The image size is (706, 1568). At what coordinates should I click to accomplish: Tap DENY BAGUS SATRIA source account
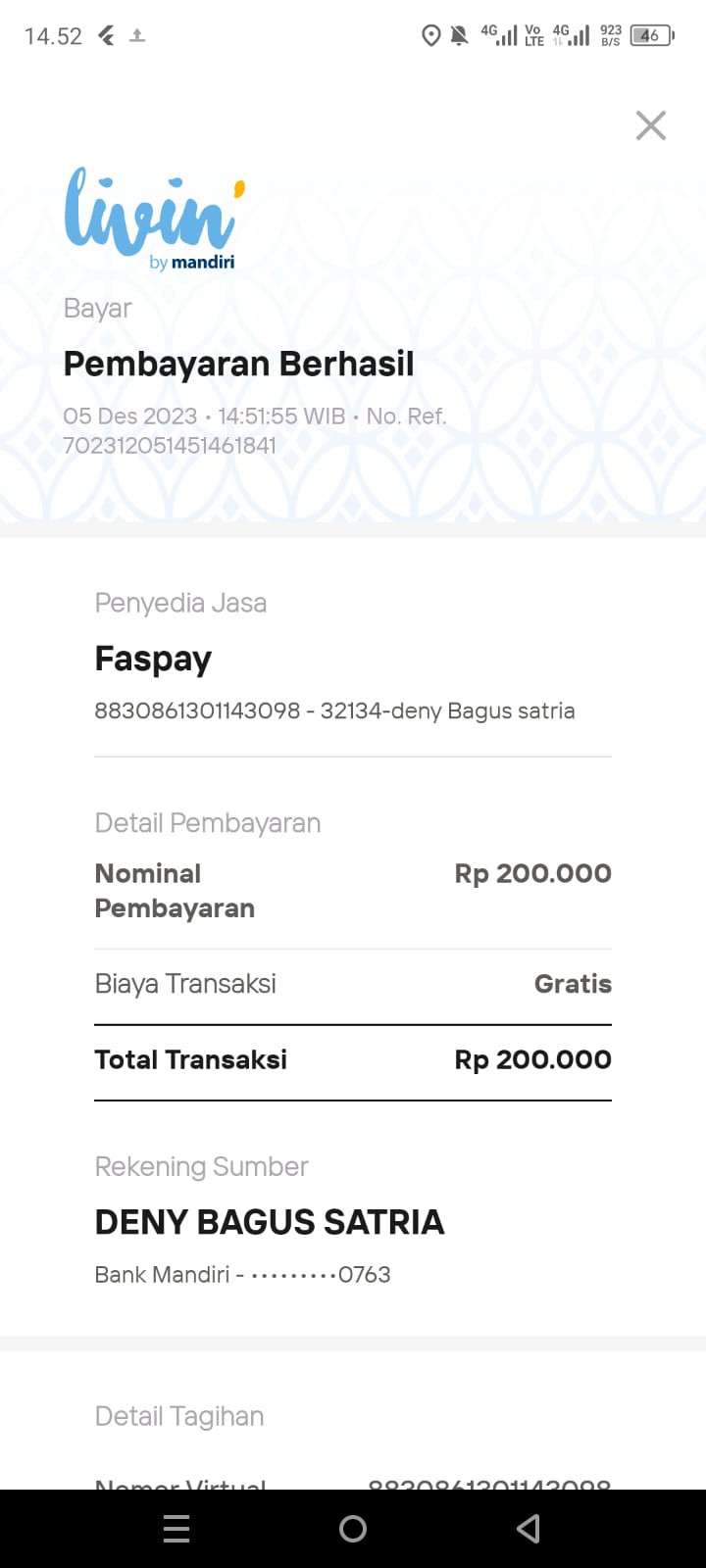click(270, 1222)
